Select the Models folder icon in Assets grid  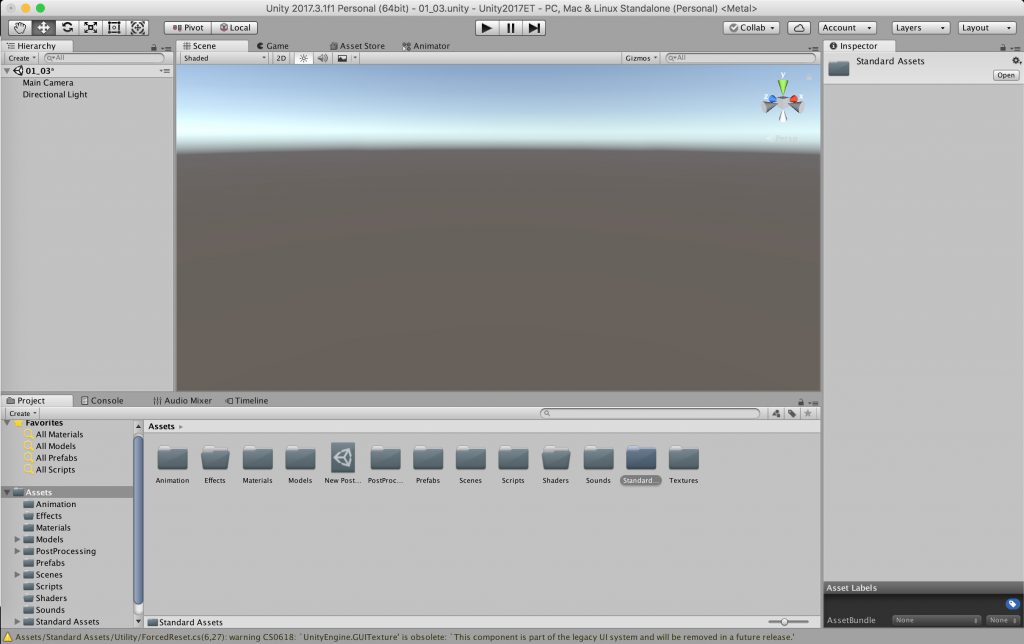(x=300, y=458)
